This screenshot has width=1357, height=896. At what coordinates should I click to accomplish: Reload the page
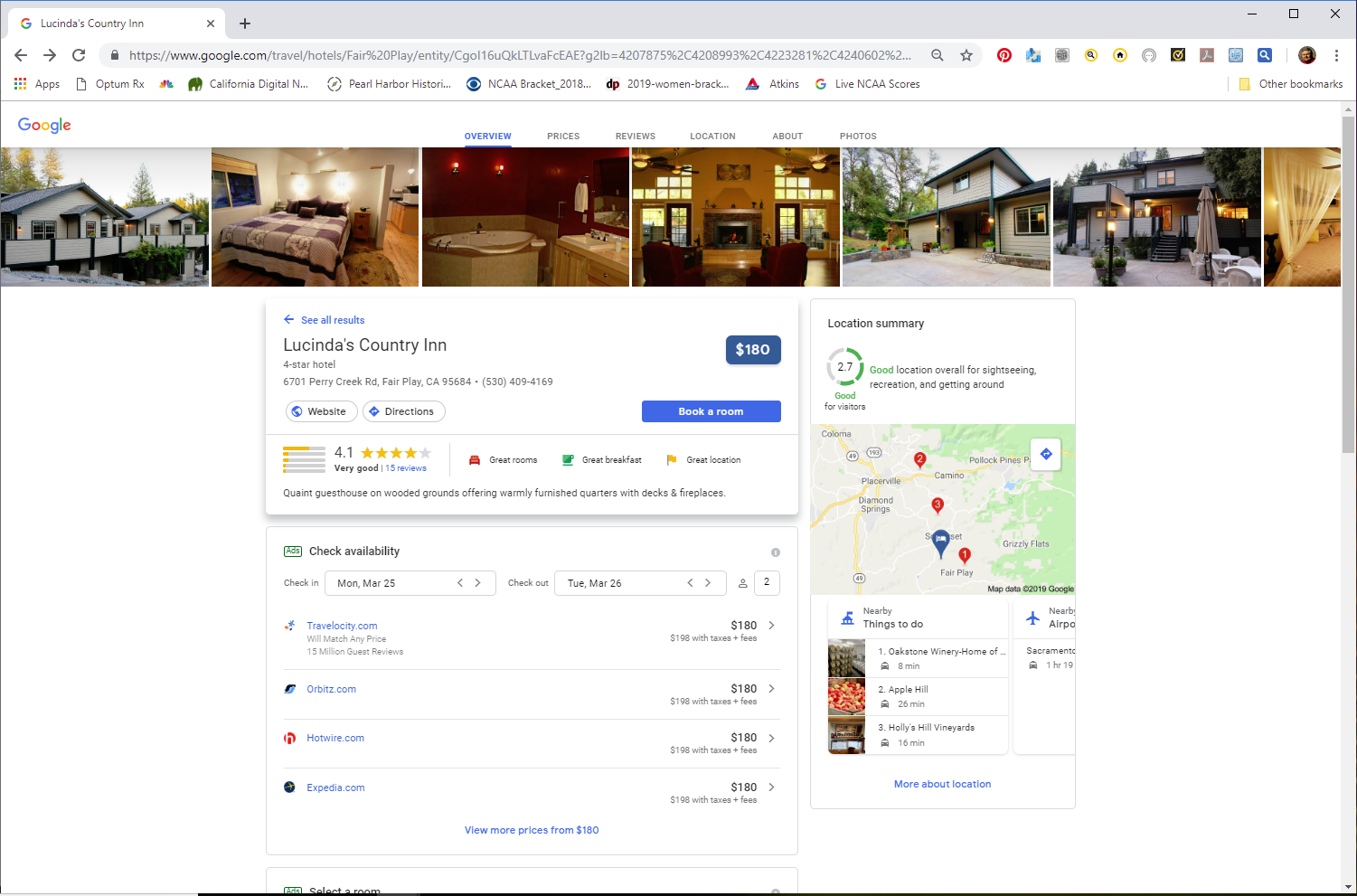point(79,55)
